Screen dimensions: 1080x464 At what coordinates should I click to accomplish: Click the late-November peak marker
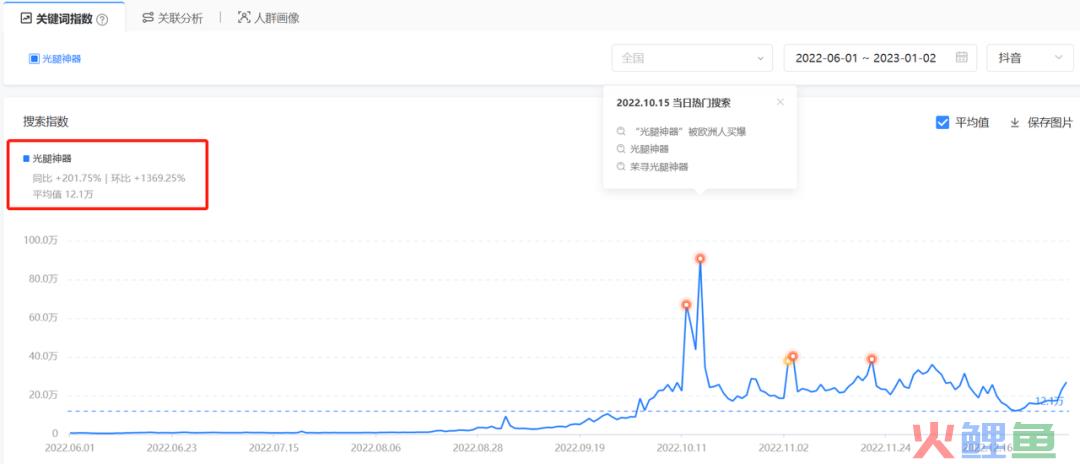pyautogui.click(x=872, y=359)
